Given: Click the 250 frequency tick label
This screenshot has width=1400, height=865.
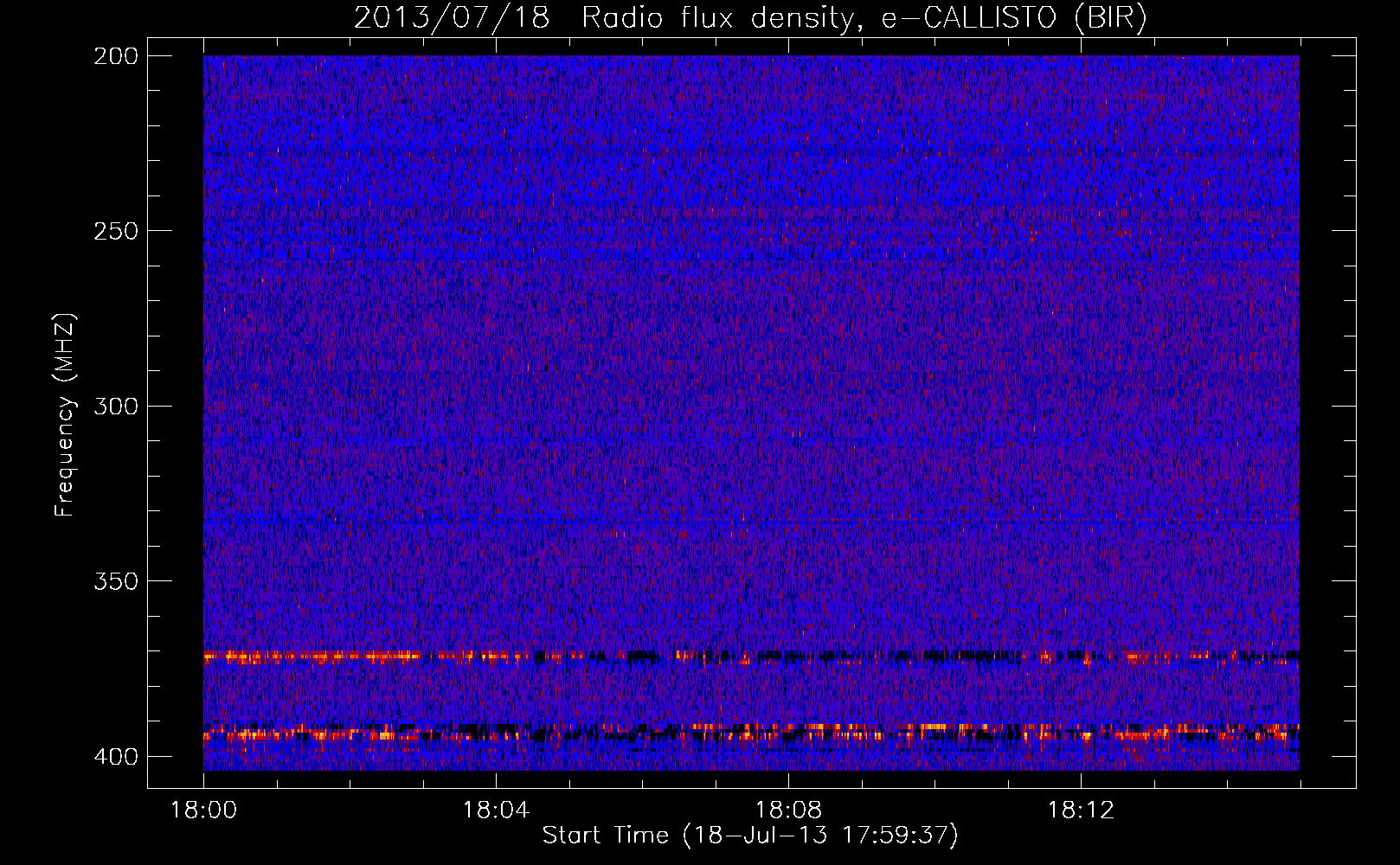Looking at the screenshot, I should click(x=115, y=231).
